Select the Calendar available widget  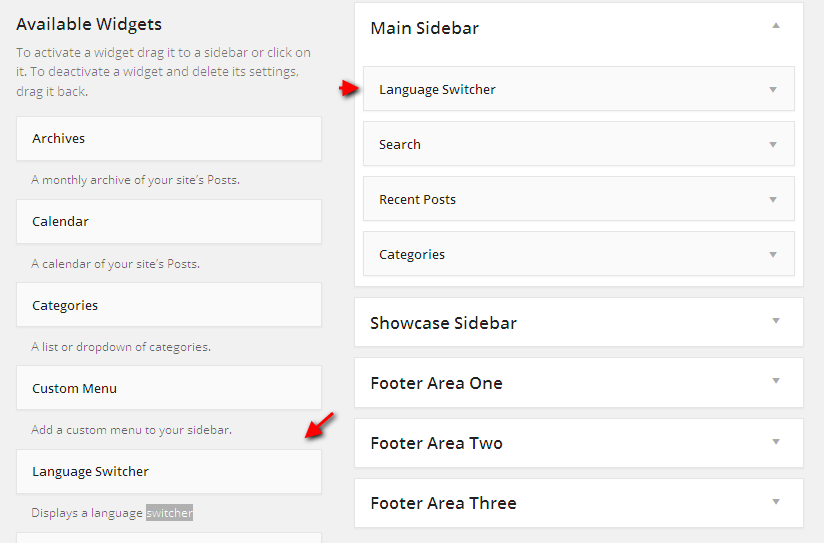coord(169,221)
